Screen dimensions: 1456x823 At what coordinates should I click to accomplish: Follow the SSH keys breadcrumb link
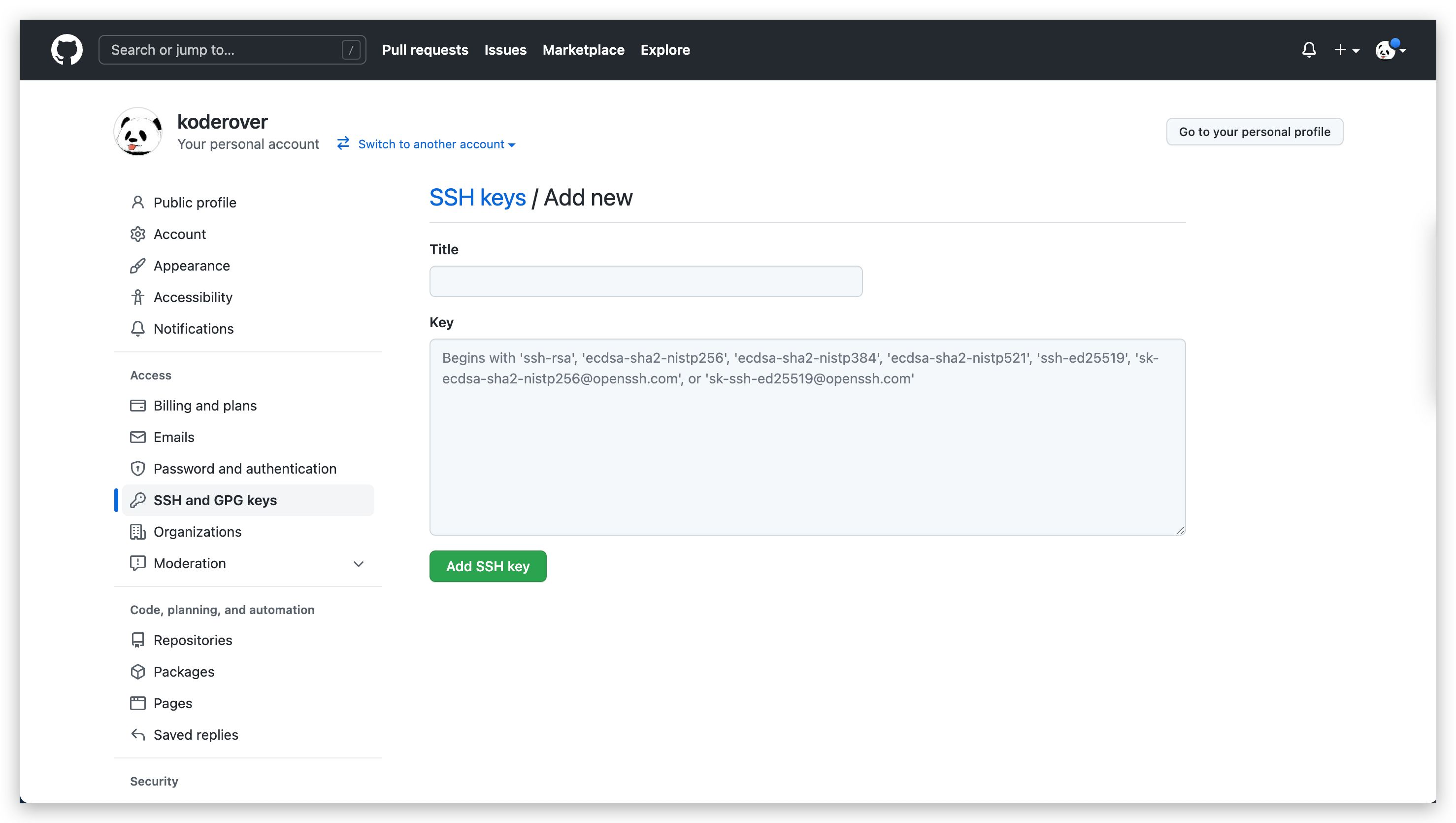click(478, 198)
